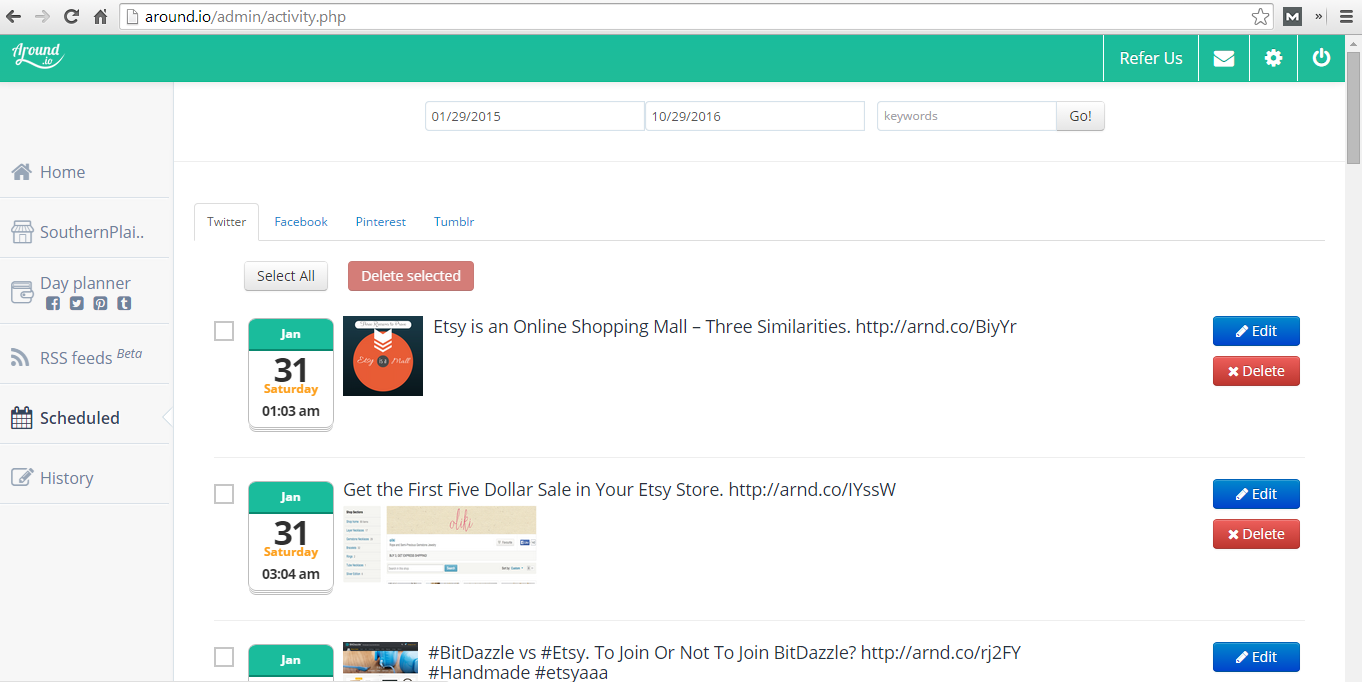The image size is (1366, 682).
Task: Click the Scheduled calendar icon
Action: [x=21, y=418]
